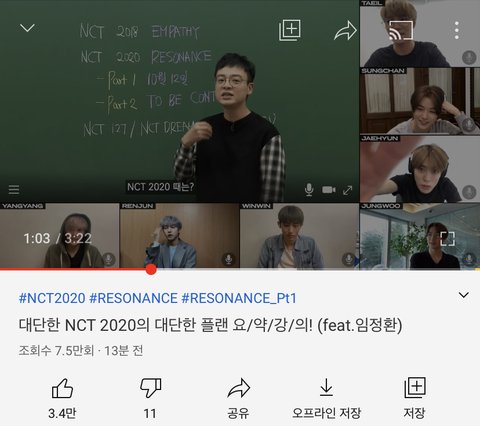Screen dimensions: 480x426
Task: Tap the share arrow on video overlay
Action: click(x=345, y=31)
